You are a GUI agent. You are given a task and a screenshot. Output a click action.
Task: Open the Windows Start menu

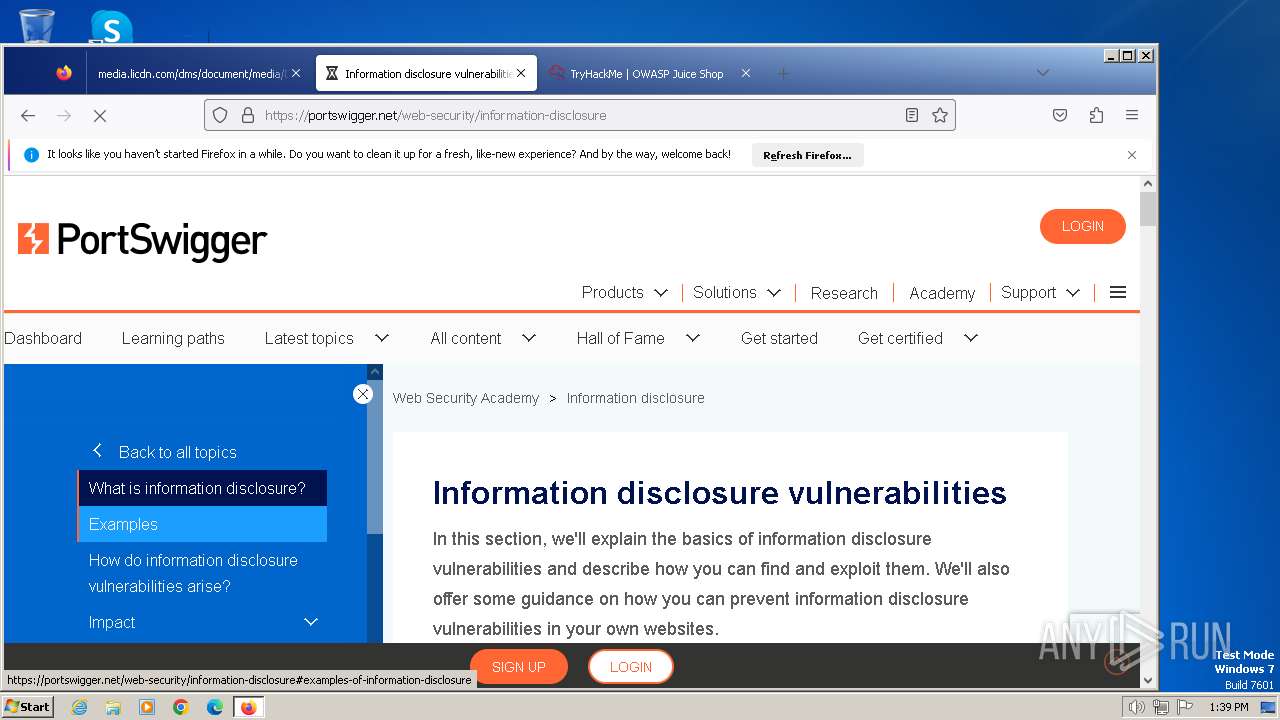click(27, 706)
